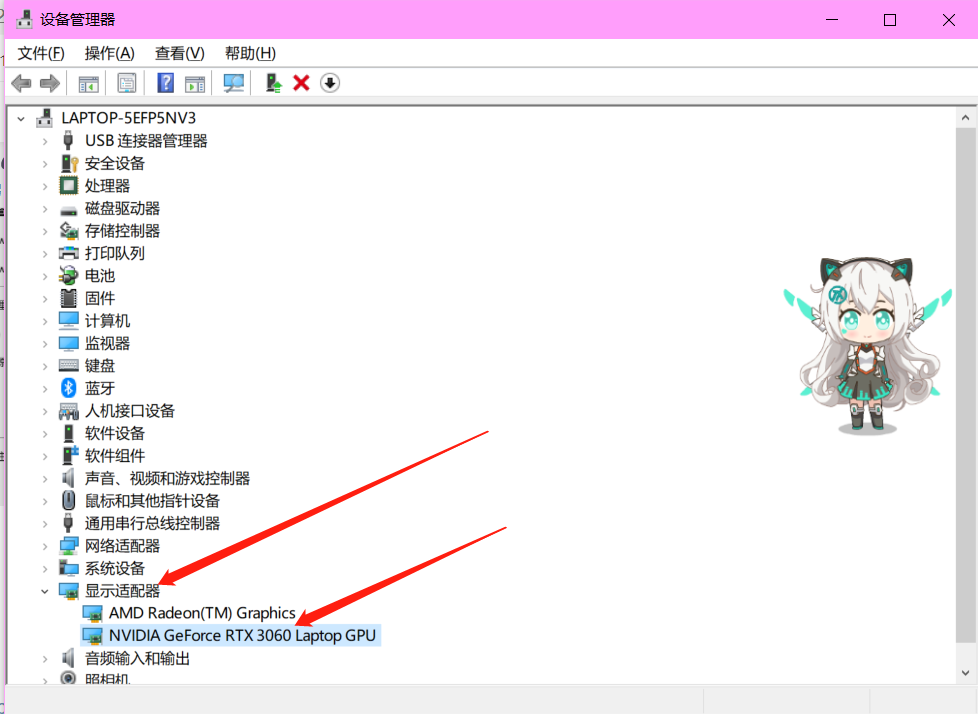Select the LAPTOP-5EFP5NV3 computer icon
The image size is (978, 714).
44,118
